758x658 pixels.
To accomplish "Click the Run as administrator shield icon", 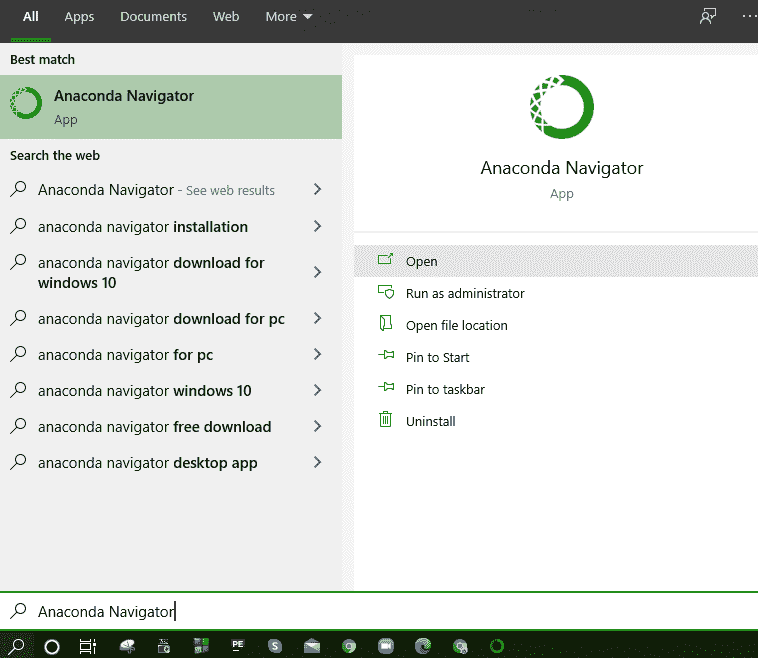I will pyautogui.click(x=385, y=293).
